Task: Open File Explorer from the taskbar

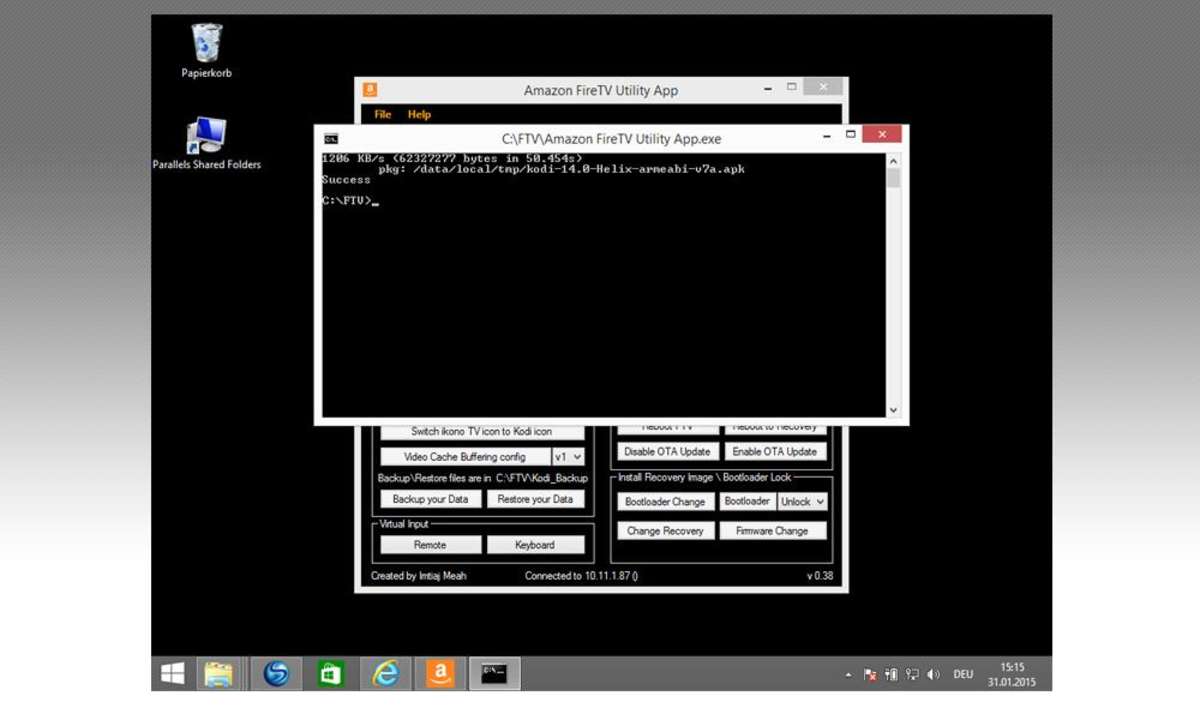Action: 219,674
